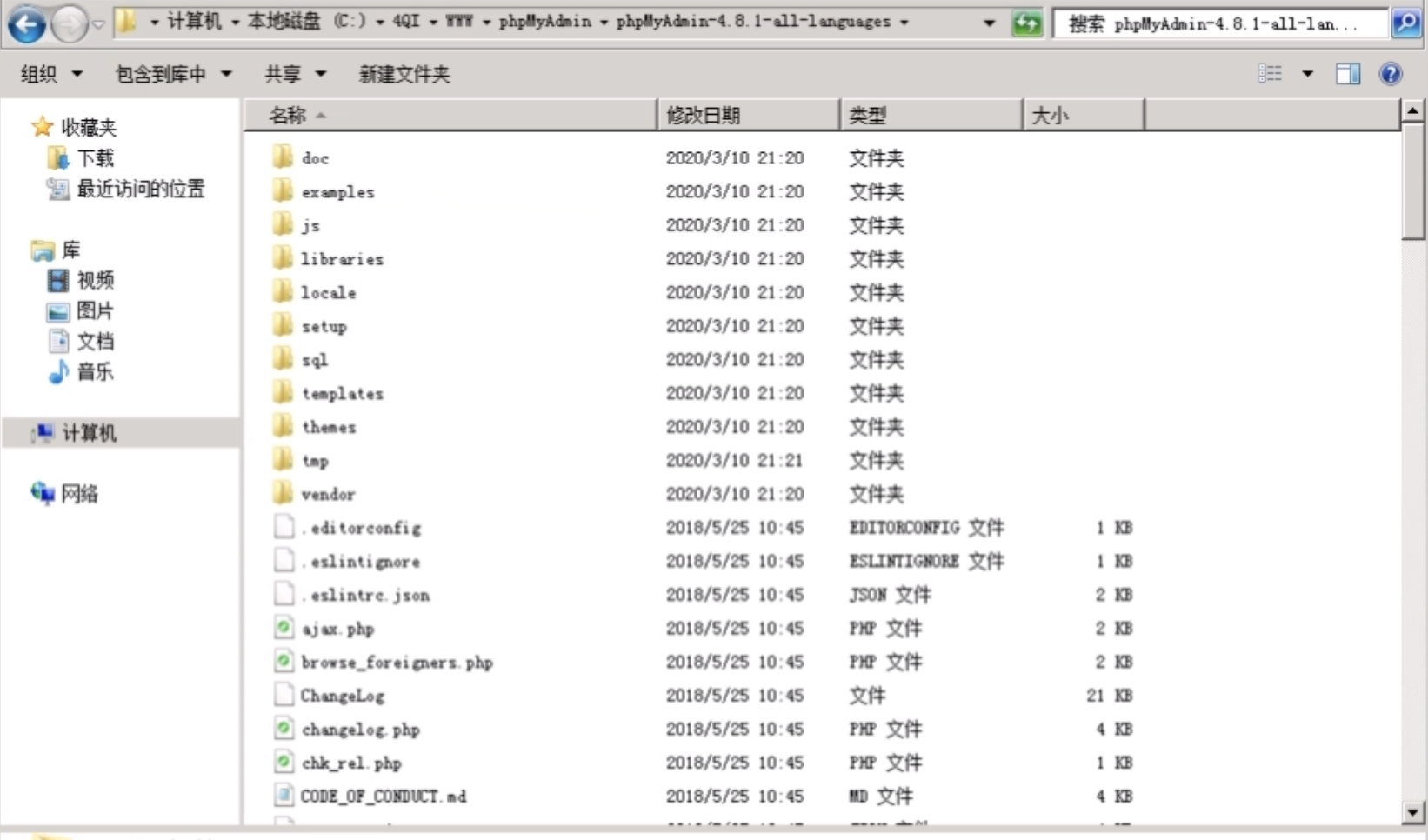The image size is (1428, 840).
Task: Select the ajax.php file icon
Action: coord(284,628)
